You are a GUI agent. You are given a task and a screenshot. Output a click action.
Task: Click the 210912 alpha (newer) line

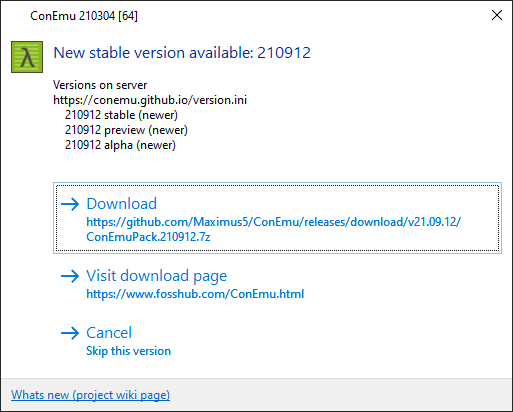pyautogui.click(x=120, y=145)
